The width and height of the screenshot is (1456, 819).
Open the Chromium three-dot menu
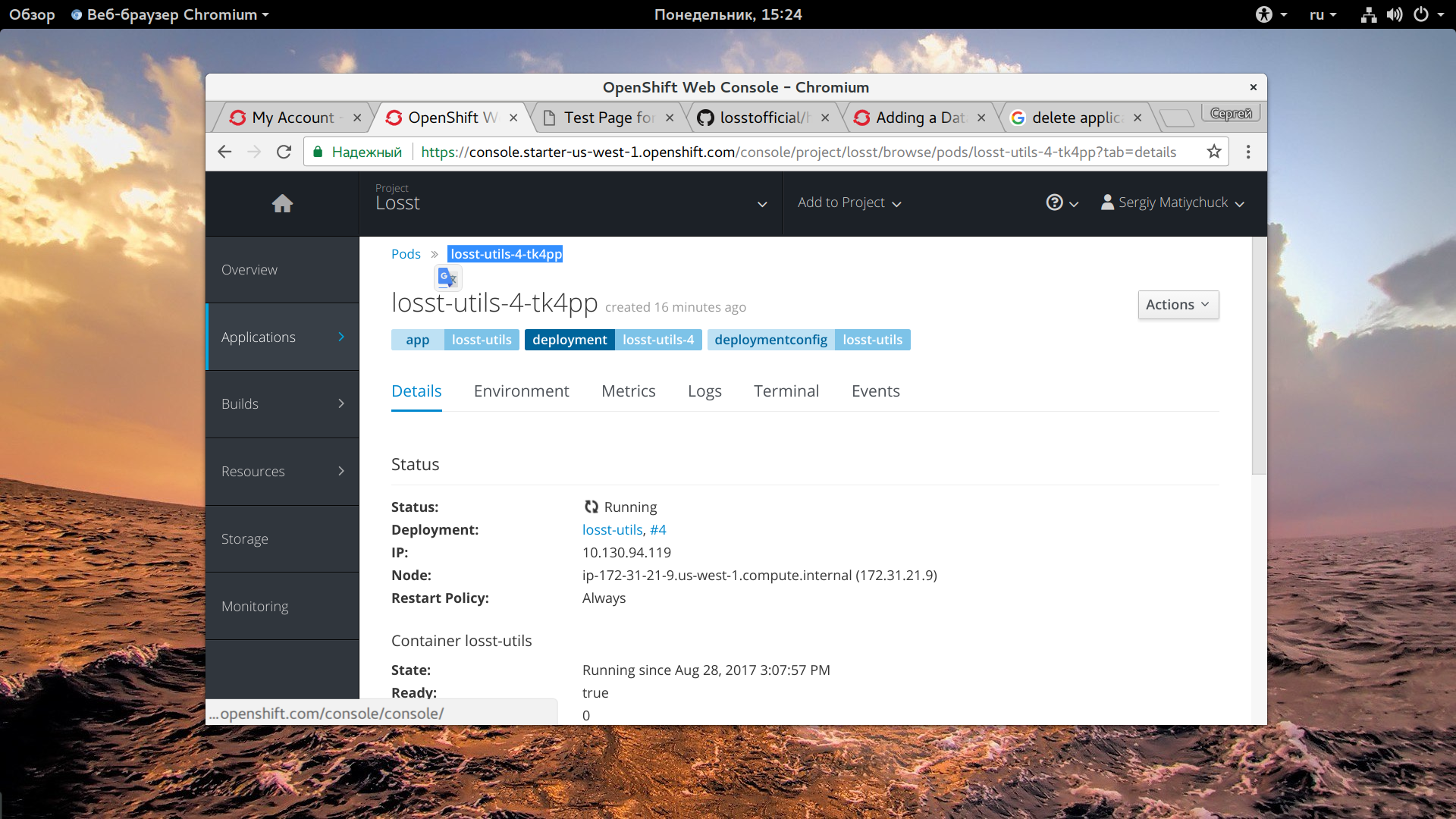(1248, 152)
